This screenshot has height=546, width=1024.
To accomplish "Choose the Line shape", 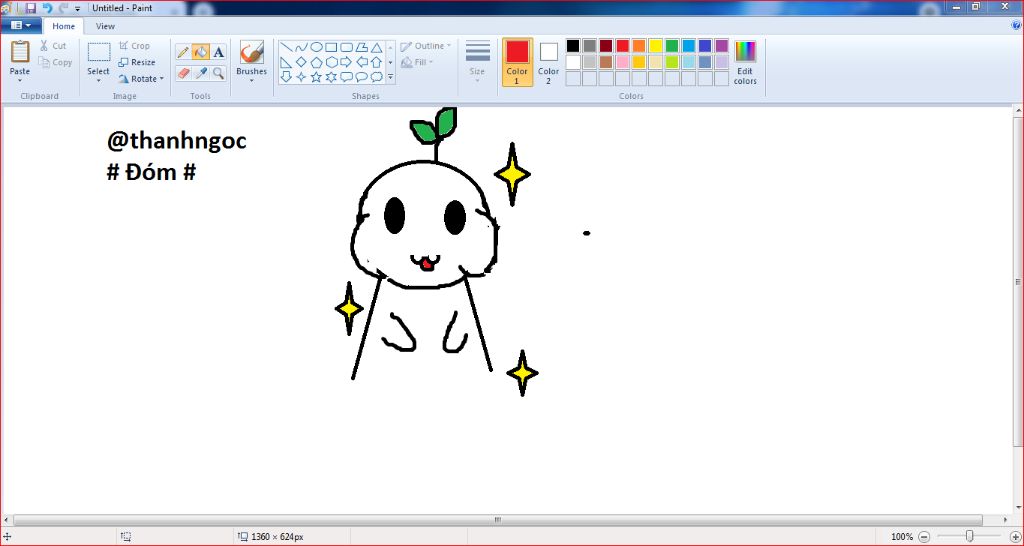I will [286, 47].
